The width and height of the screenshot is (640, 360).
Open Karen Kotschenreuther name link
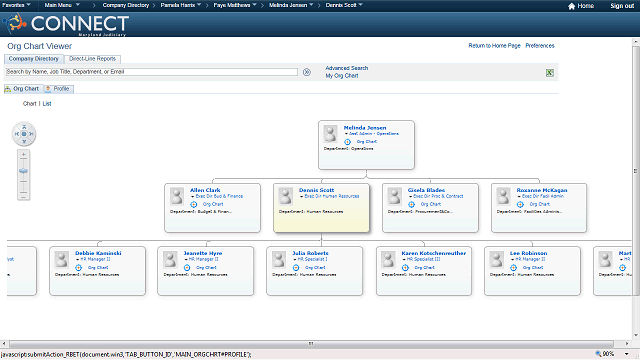click(433, 253)
